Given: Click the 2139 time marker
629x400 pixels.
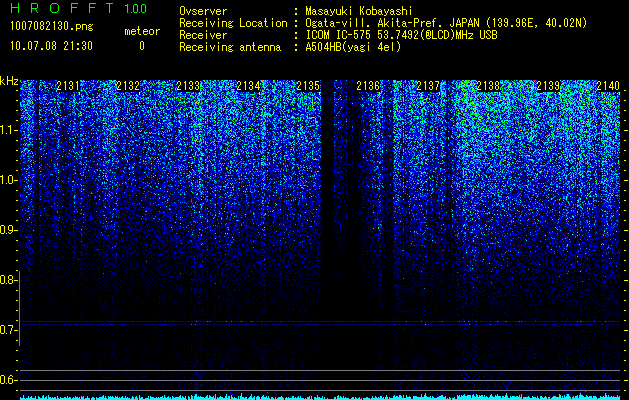Looking at the screenshot, I should [548, 85].
